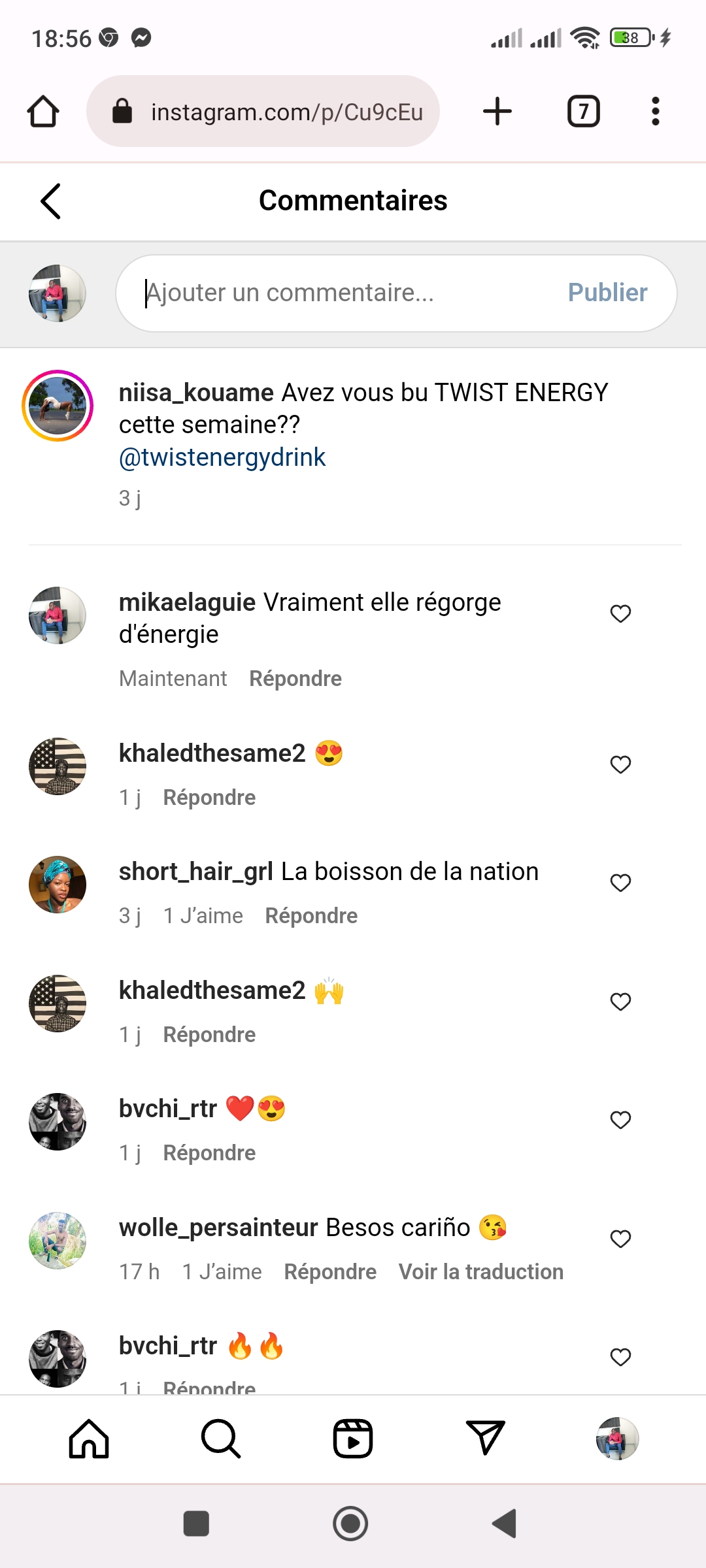Like the mikaelaguie comment
This screenshot has height=1568, width=706.
[620, 613]
